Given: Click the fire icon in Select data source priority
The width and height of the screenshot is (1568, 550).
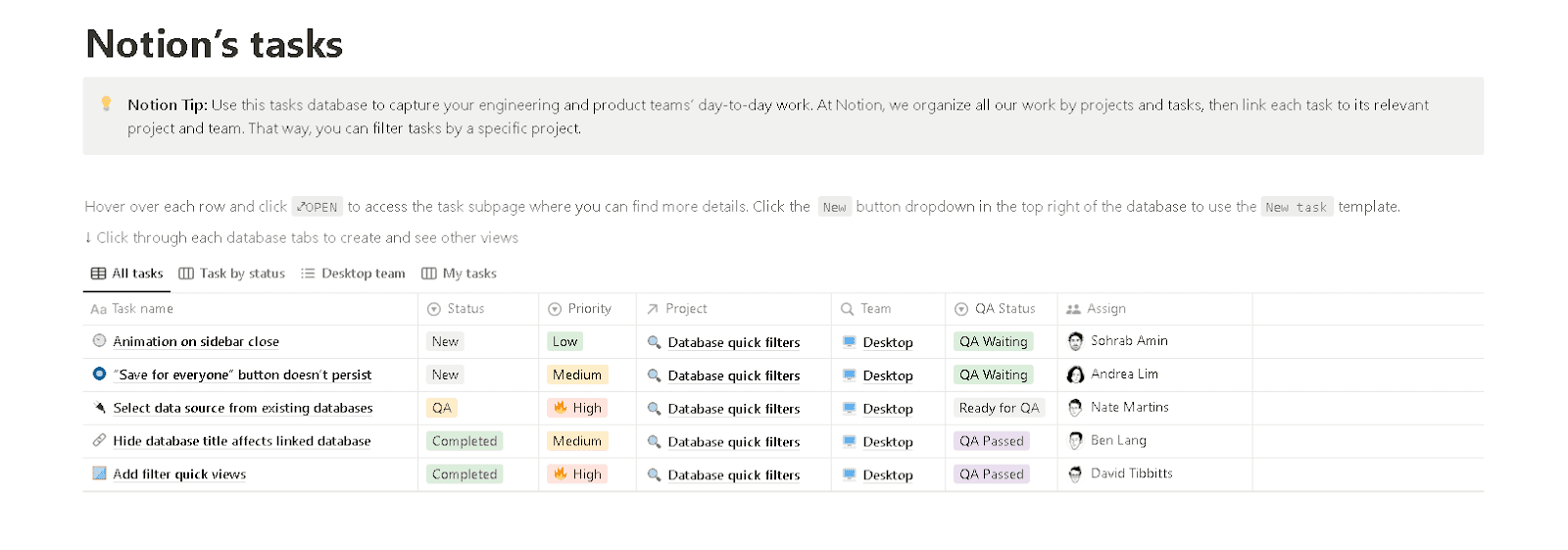Looking at the screenshot, I should [561, 407].
